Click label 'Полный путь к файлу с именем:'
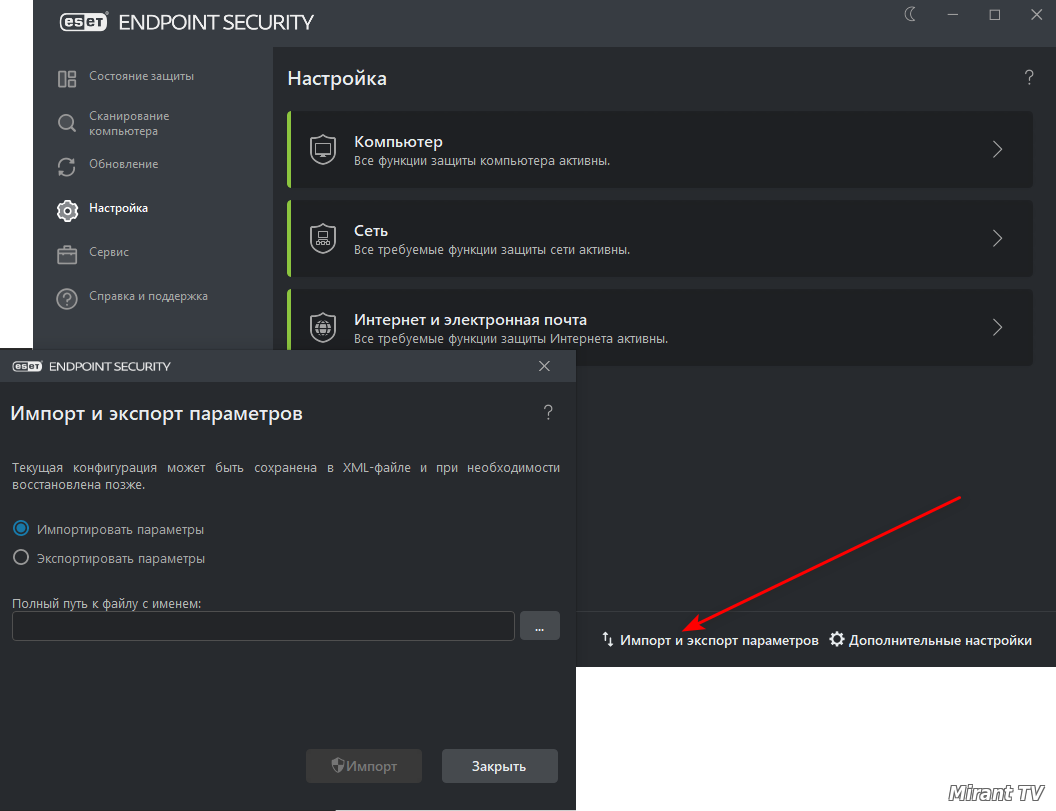 pyautogui.click(x=106, y=604)
